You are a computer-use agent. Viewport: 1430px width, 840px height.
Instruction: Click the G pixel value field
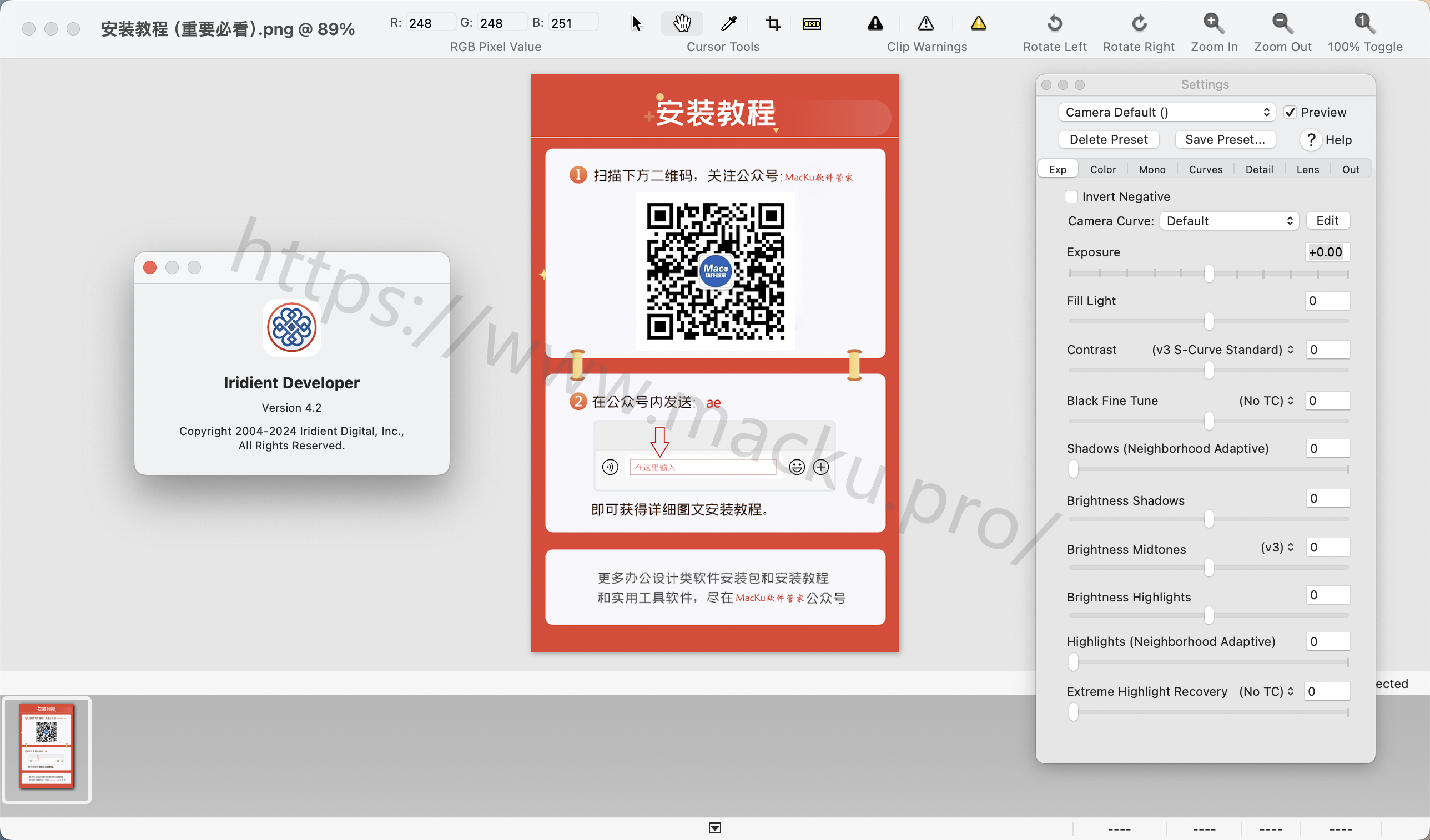pyautogui.click(x=501, y=23)
